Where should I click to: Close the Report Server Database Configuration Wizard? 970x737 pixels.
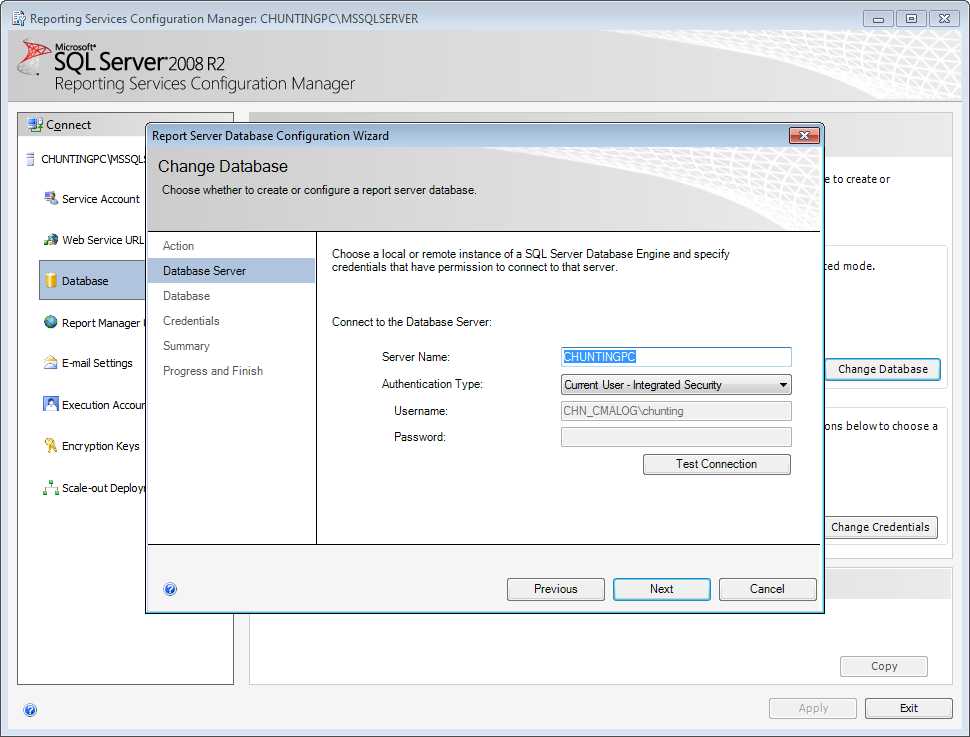click(804, 135)
